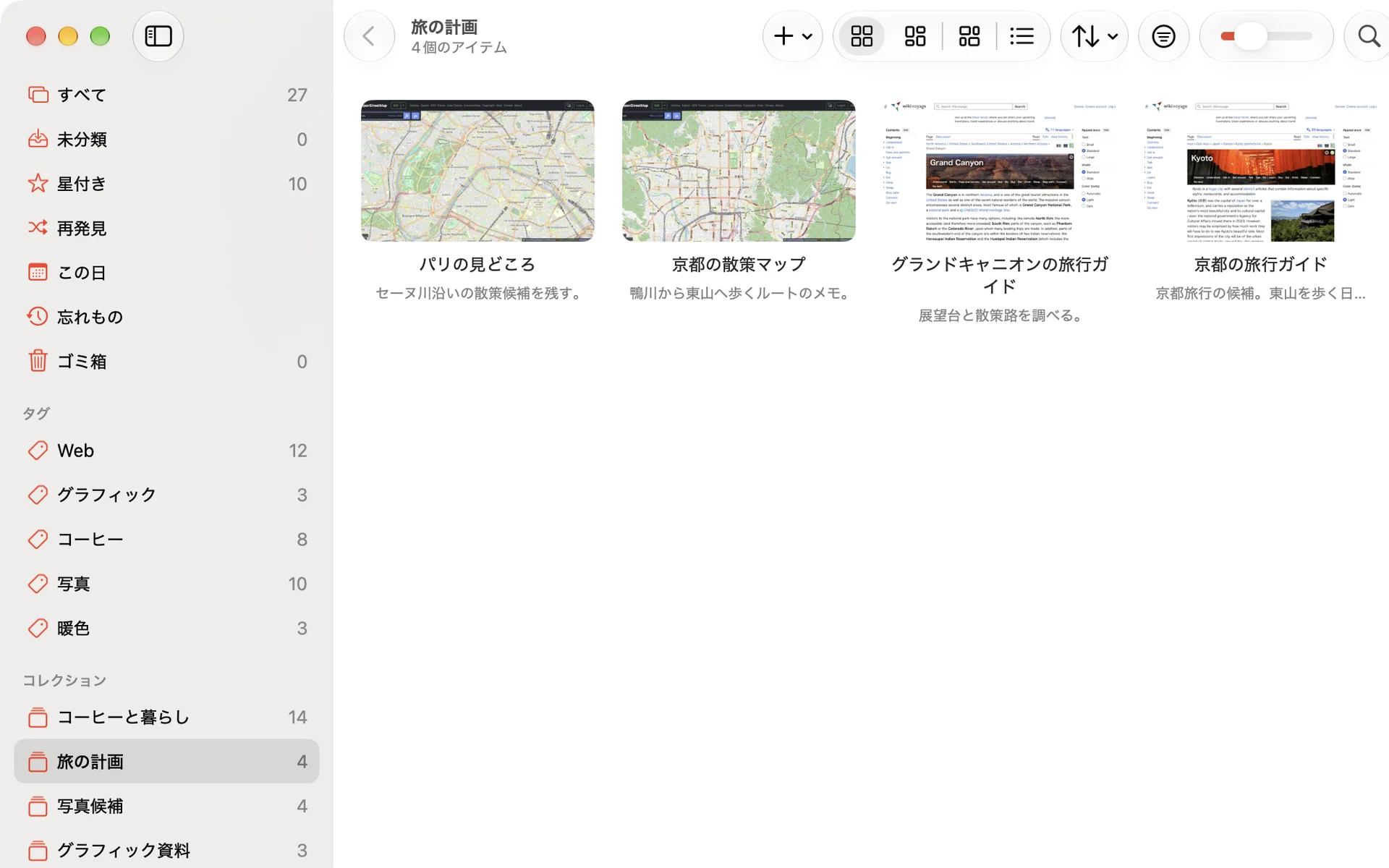Show 星付き starred items
1389x868 pixels.
point(166,184)
